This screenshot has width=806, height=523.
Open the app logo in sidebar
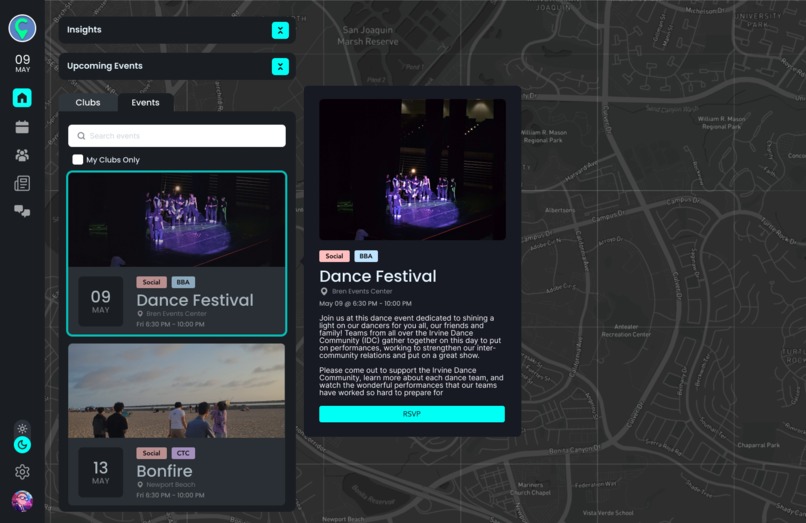pos(22,28)
